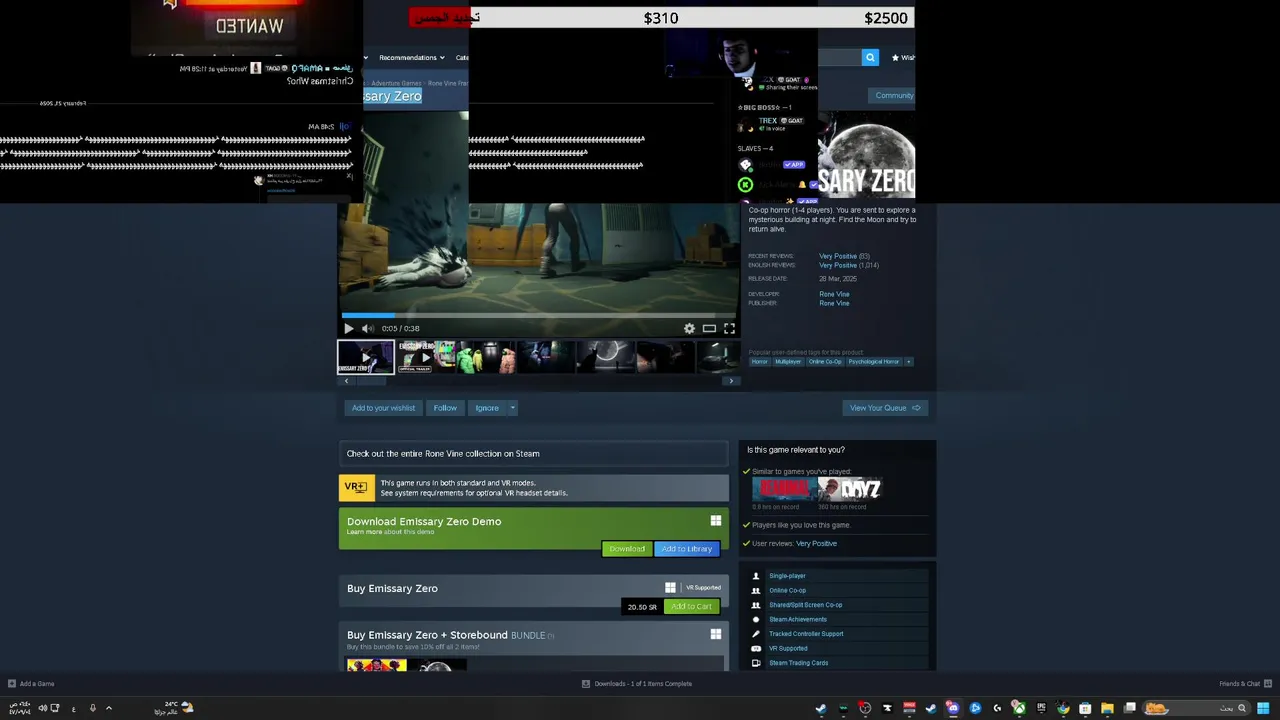Image resolution: width=1280 pixels, height=720 pixels.
Task: Click the store search magnifier button
Action: (870, 57)
